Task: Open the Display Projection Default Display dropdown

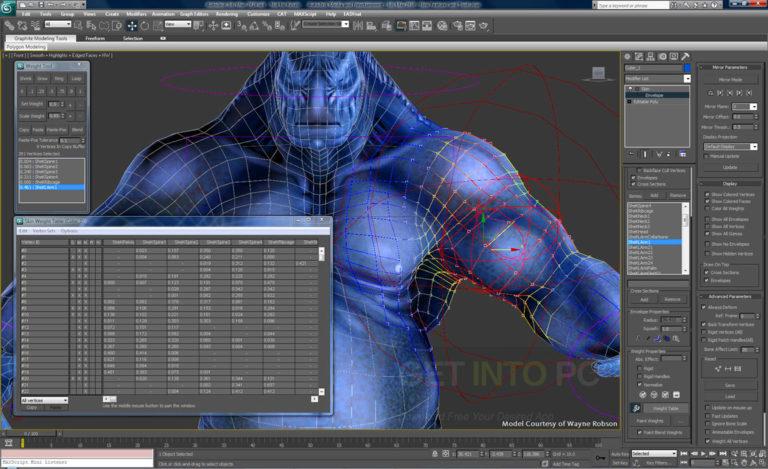Action: [x=730, y=146]
